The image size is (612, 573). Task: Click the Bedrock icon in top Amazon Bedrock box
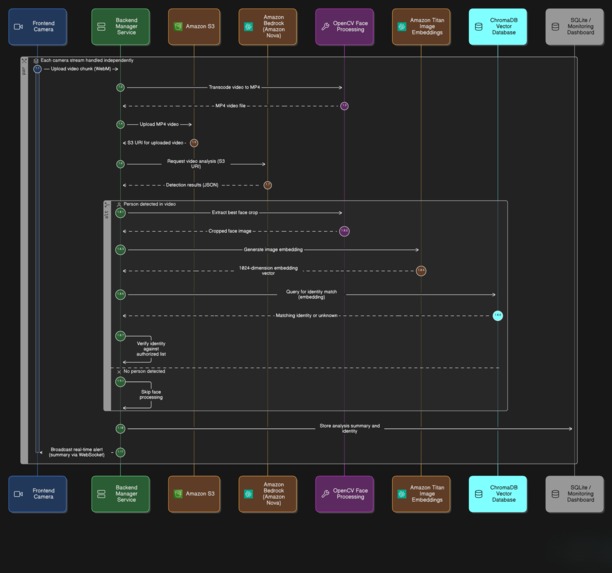[x=249, y=27]
